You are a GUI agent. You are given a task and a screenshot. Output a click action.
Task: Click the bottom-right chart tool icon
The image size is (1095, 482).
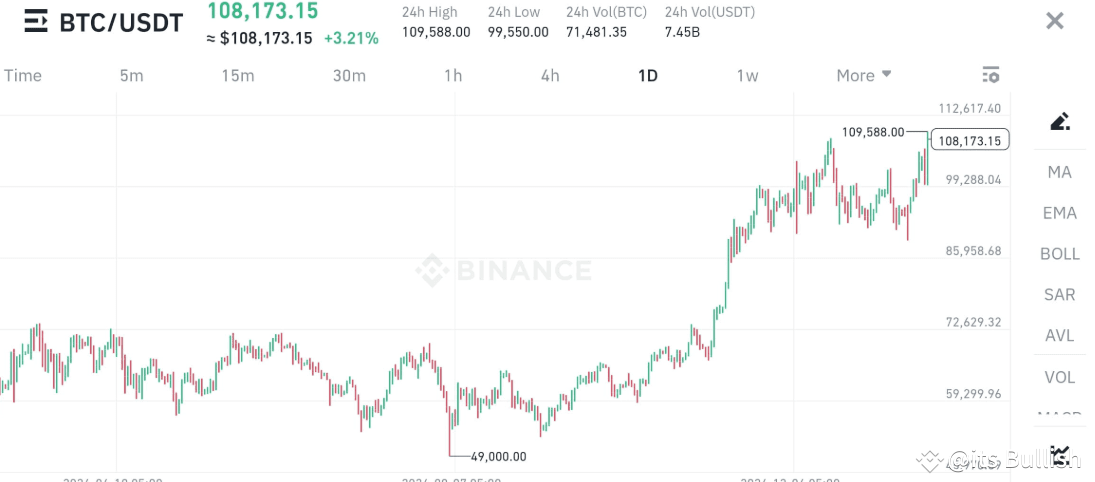[x=1061, y=454]
